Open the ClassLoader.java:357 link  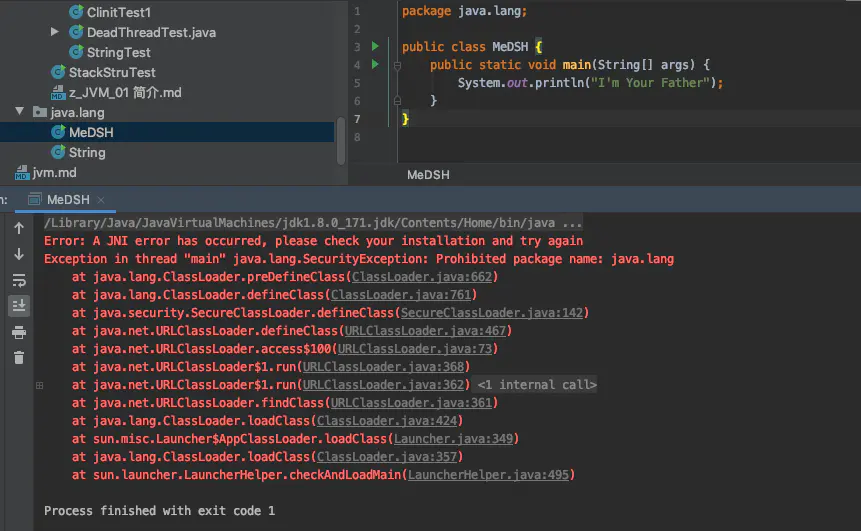387,456
